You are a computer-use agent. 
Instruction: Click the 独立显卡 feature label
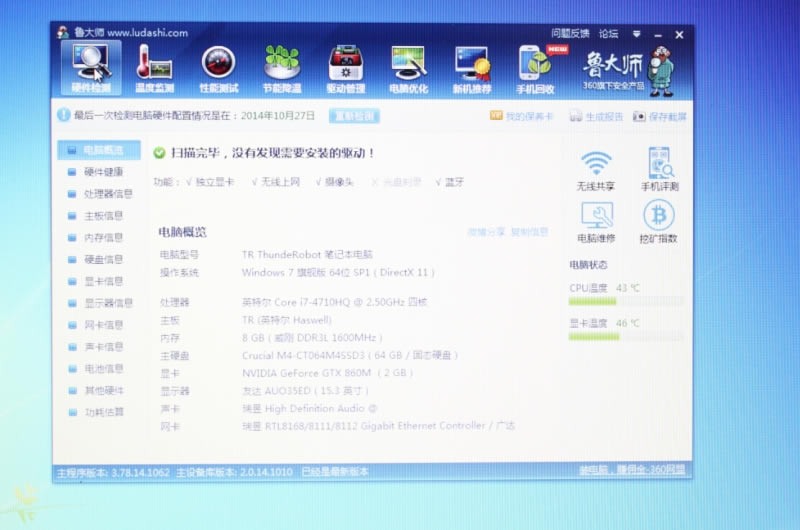[x=215, y=182]
